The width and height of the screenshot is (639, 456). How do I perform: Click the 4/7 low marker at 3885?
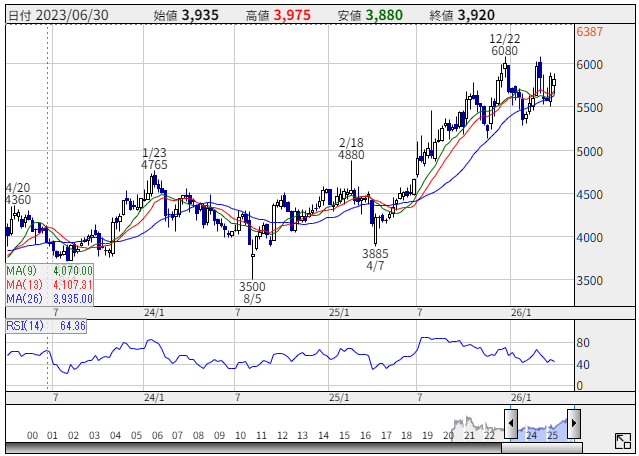375,260
